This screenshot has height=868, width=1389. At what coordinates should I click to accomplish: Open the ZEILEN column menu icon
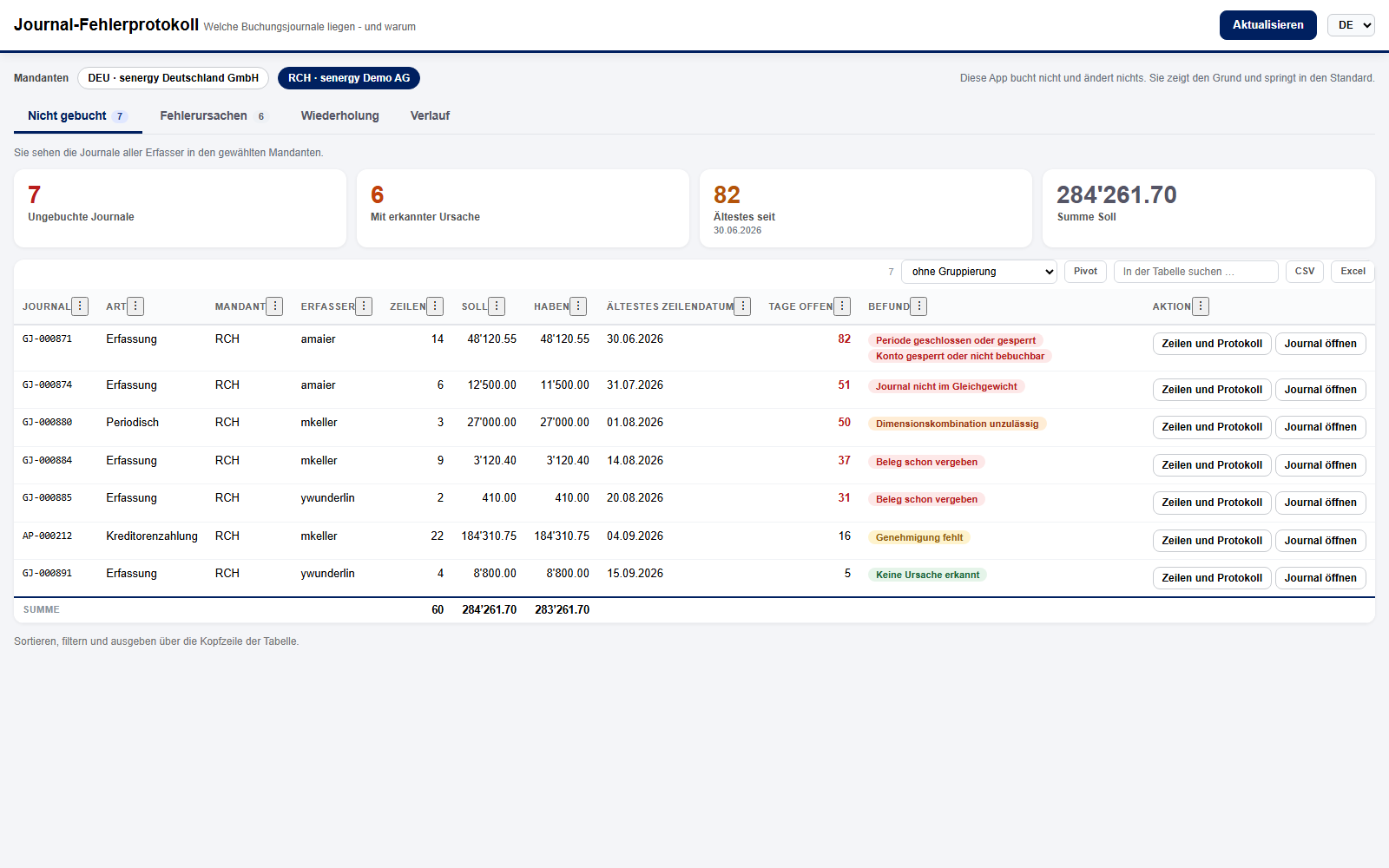(x=436, y=306)
